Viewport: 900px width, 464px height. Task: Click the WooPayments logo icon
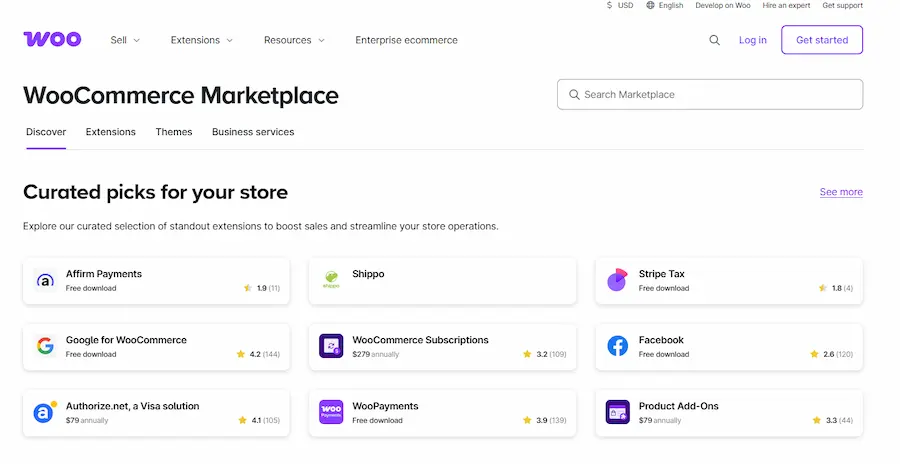(x=331, y=412)
